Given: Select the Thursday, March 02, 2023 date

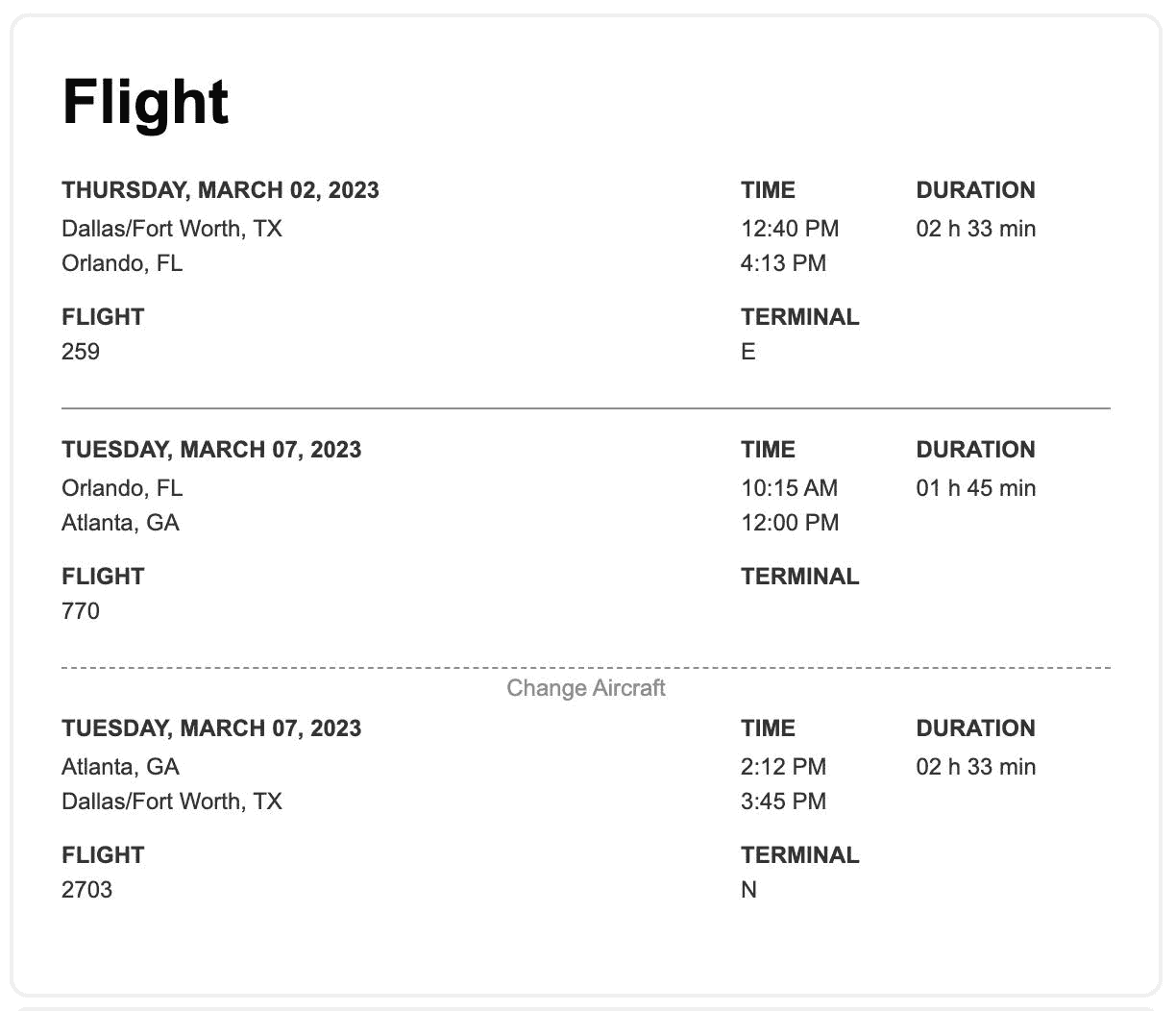Looking at the screenshot, I should click(220, 190).
